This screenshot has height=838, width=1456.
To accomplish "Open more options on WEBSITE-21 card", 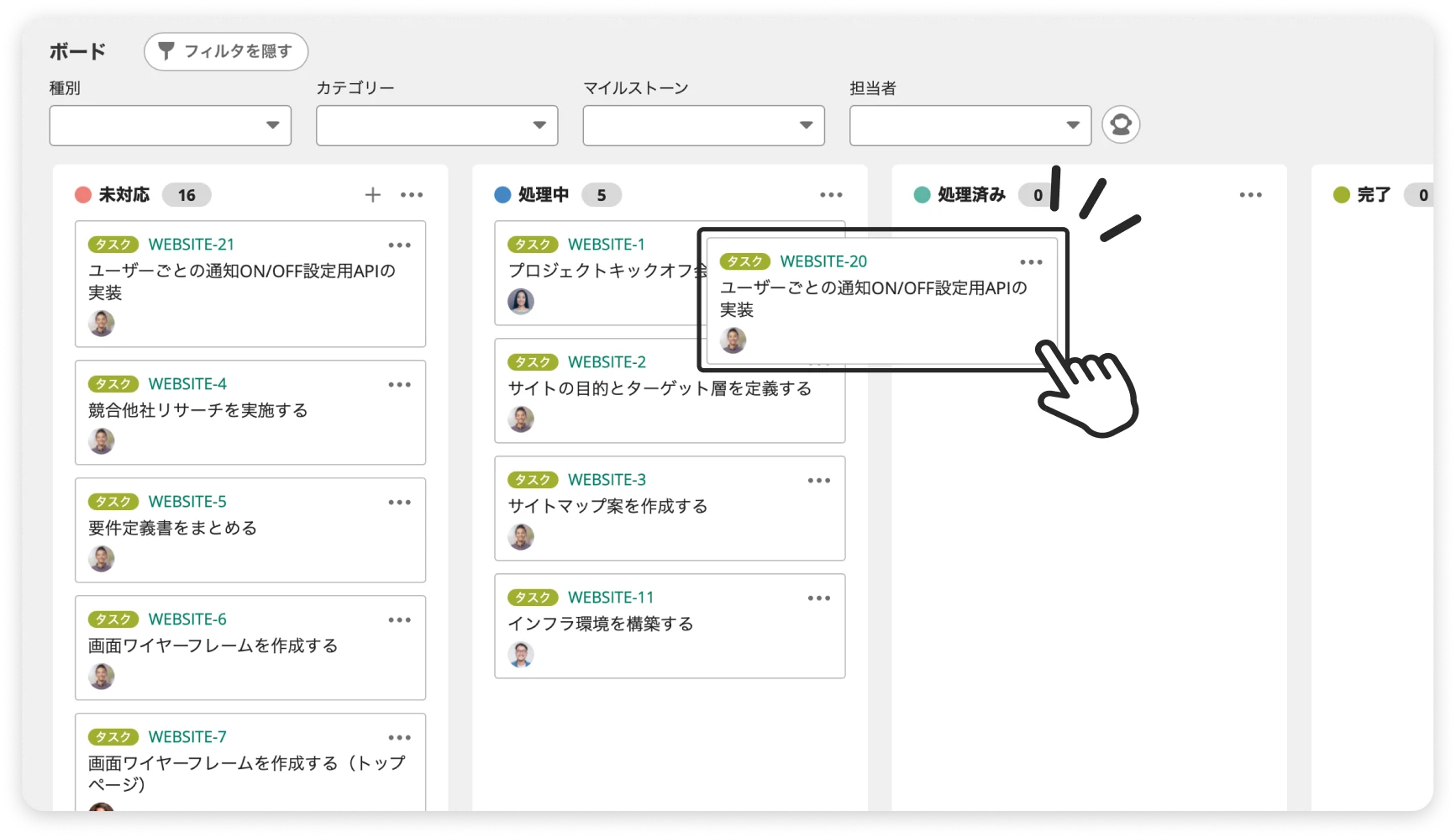I will tap(399, 245).
